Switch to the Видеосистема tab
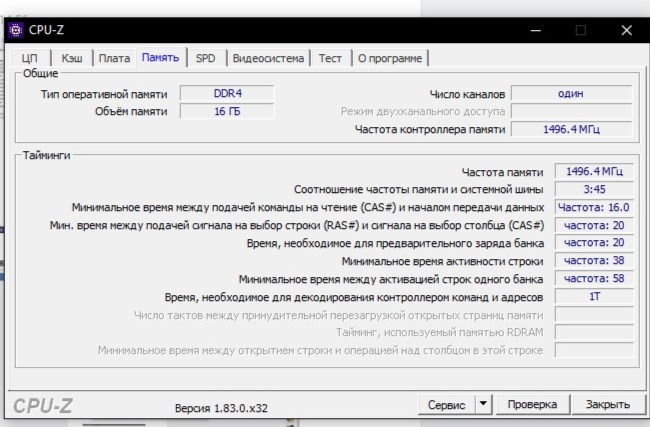This screenshot has height=427, width=650. 267,59
